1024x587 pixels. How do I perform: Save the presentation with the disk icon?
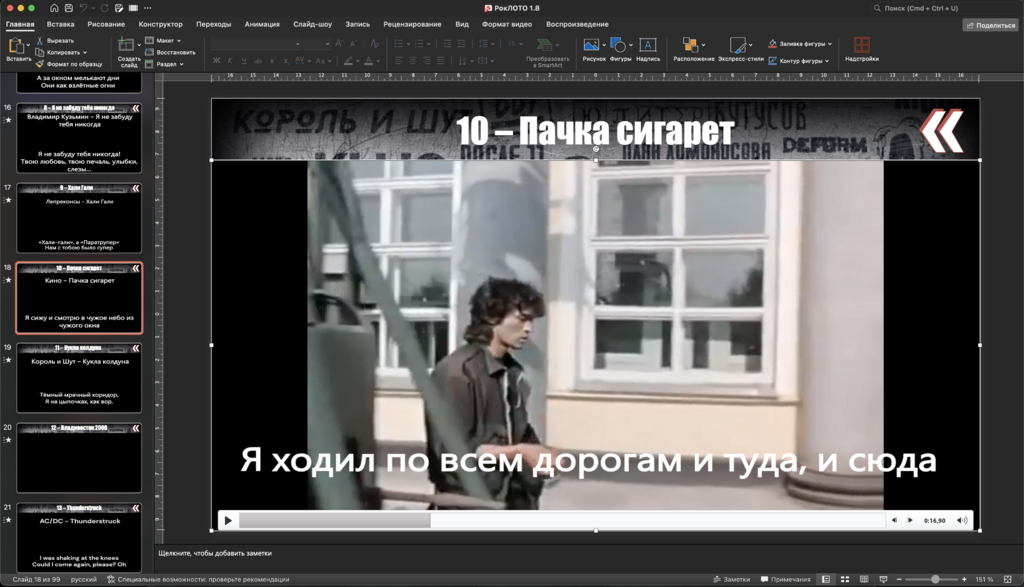click(69, 8)
